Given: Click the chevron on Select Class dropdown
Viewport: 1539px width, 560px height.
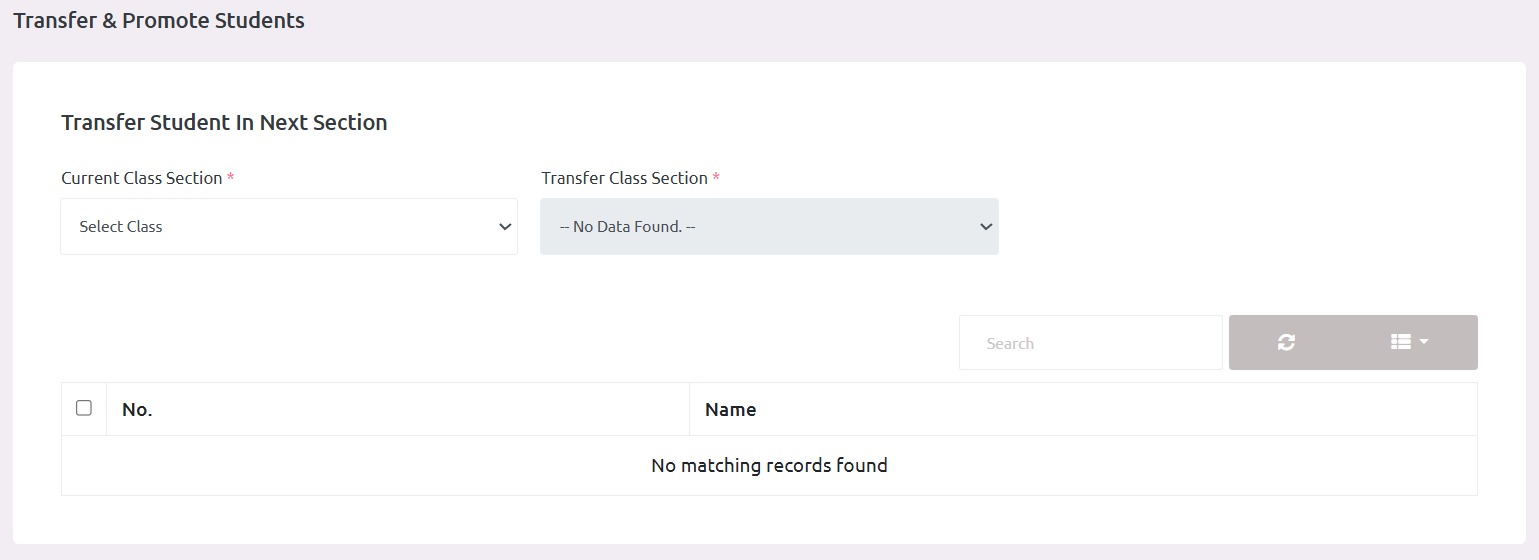Looking at the screenshot, I should (505, 227).
